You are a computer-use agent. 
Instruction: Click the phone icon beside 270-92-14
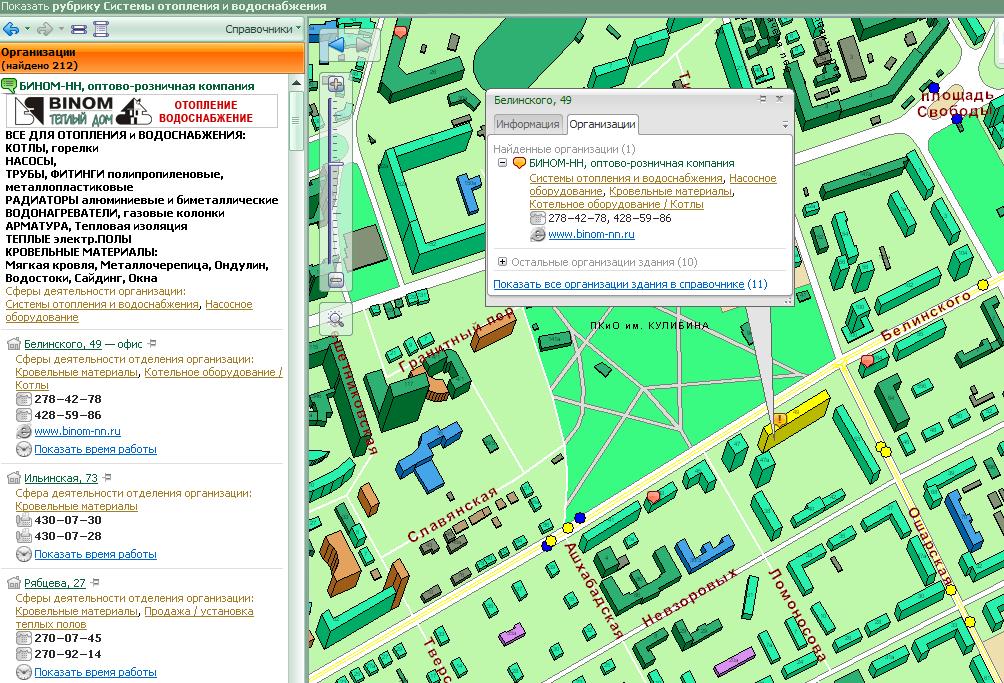(x=23, y=654)
